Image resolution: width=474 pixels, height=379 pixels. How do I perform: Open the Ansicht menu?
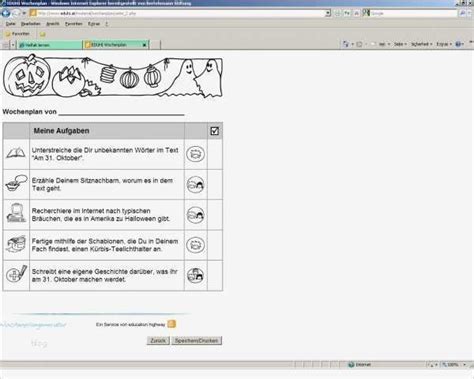tap(53, 24)
